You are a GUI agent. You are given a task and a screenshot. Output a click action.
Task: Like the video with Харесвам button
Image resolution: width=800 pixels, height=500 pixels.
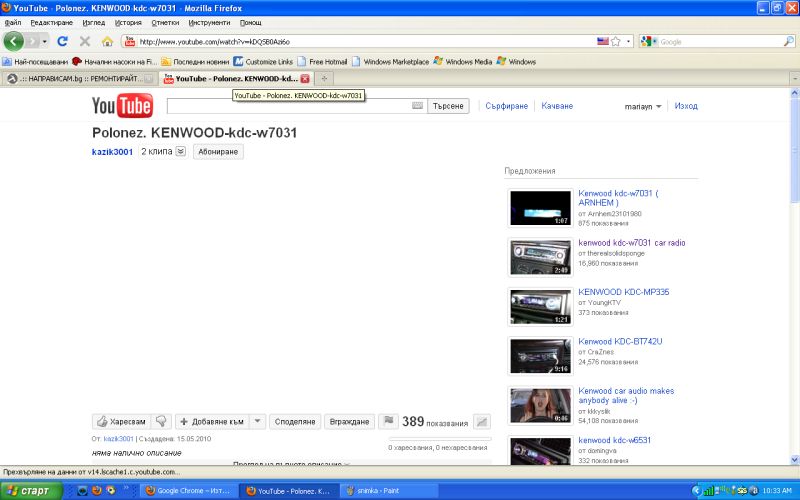(121, 422)
